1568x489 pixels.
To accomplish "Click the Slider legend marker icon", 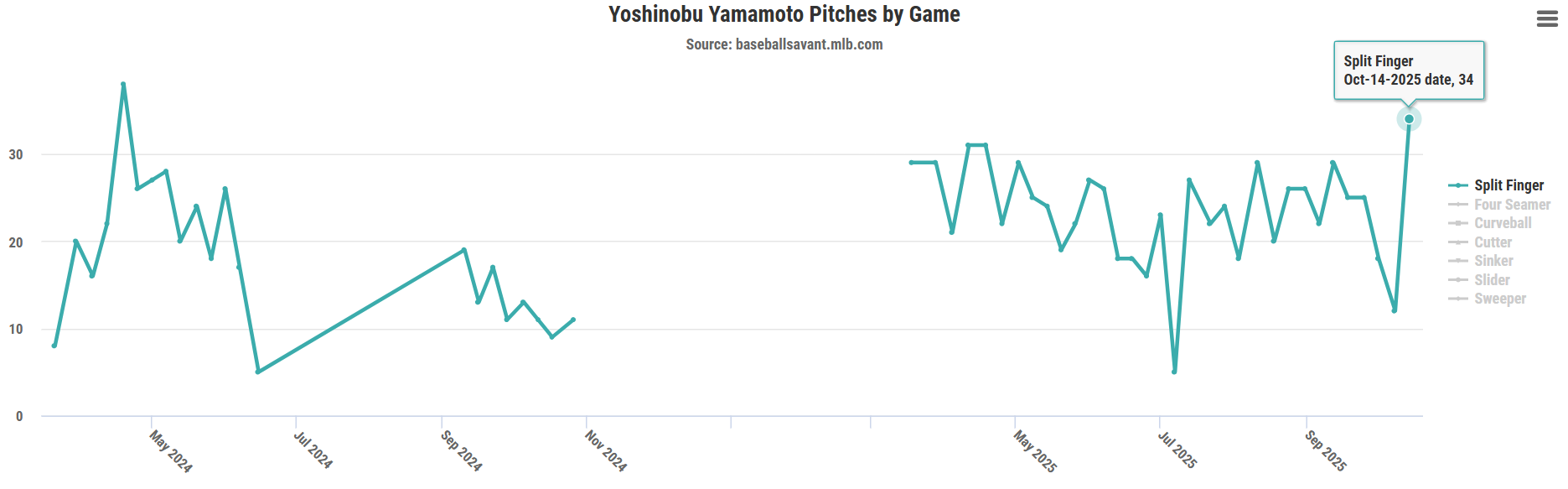I will pyautogui.click(x=1458, y=280).
